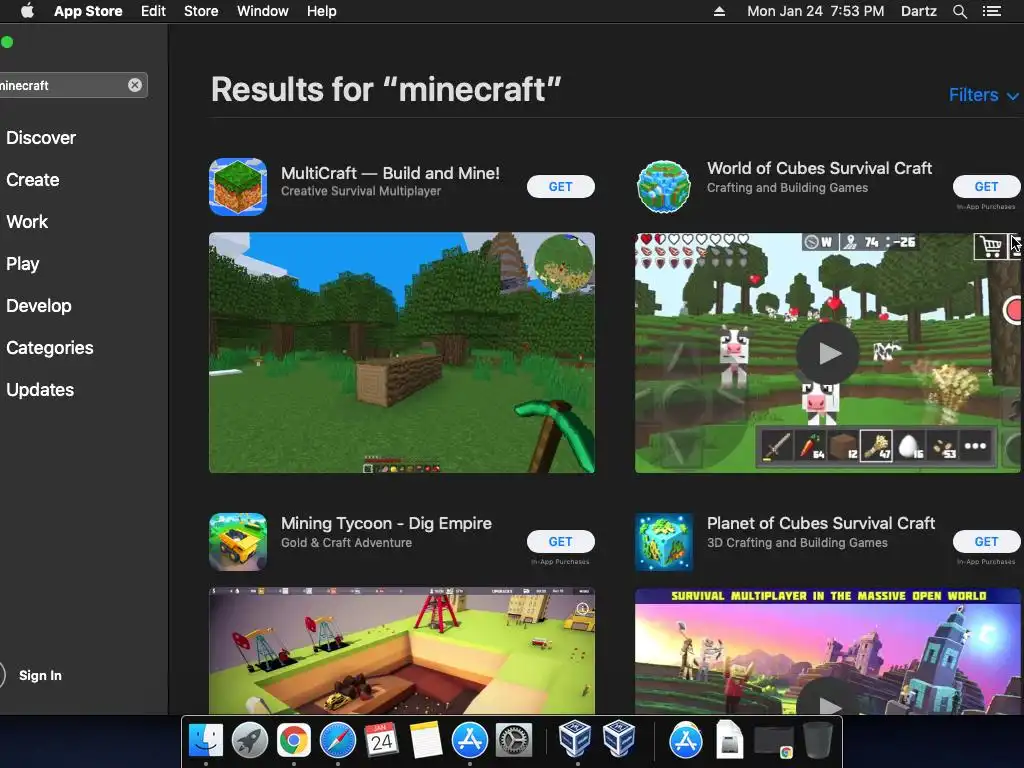Open the Create section
Image resolution: width=1024 pixels, height=768 pixels.
point(33,180)
